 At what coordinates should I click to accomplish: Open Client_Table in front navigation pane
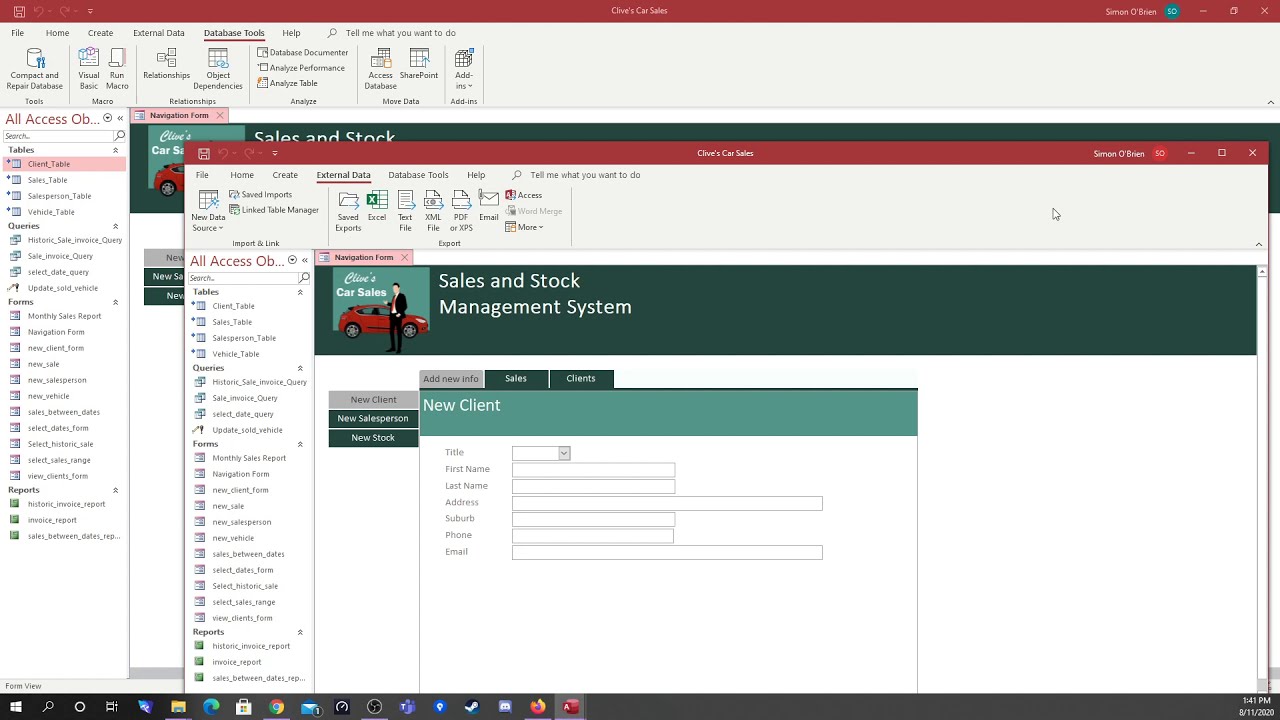click(x=233, y=306)
